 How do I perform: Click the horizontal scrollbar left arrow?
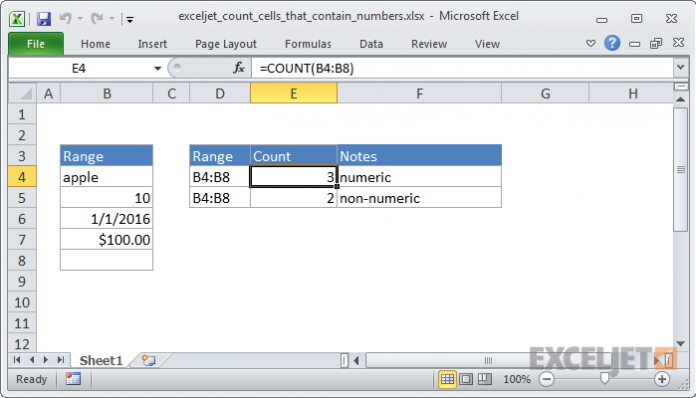356,360
